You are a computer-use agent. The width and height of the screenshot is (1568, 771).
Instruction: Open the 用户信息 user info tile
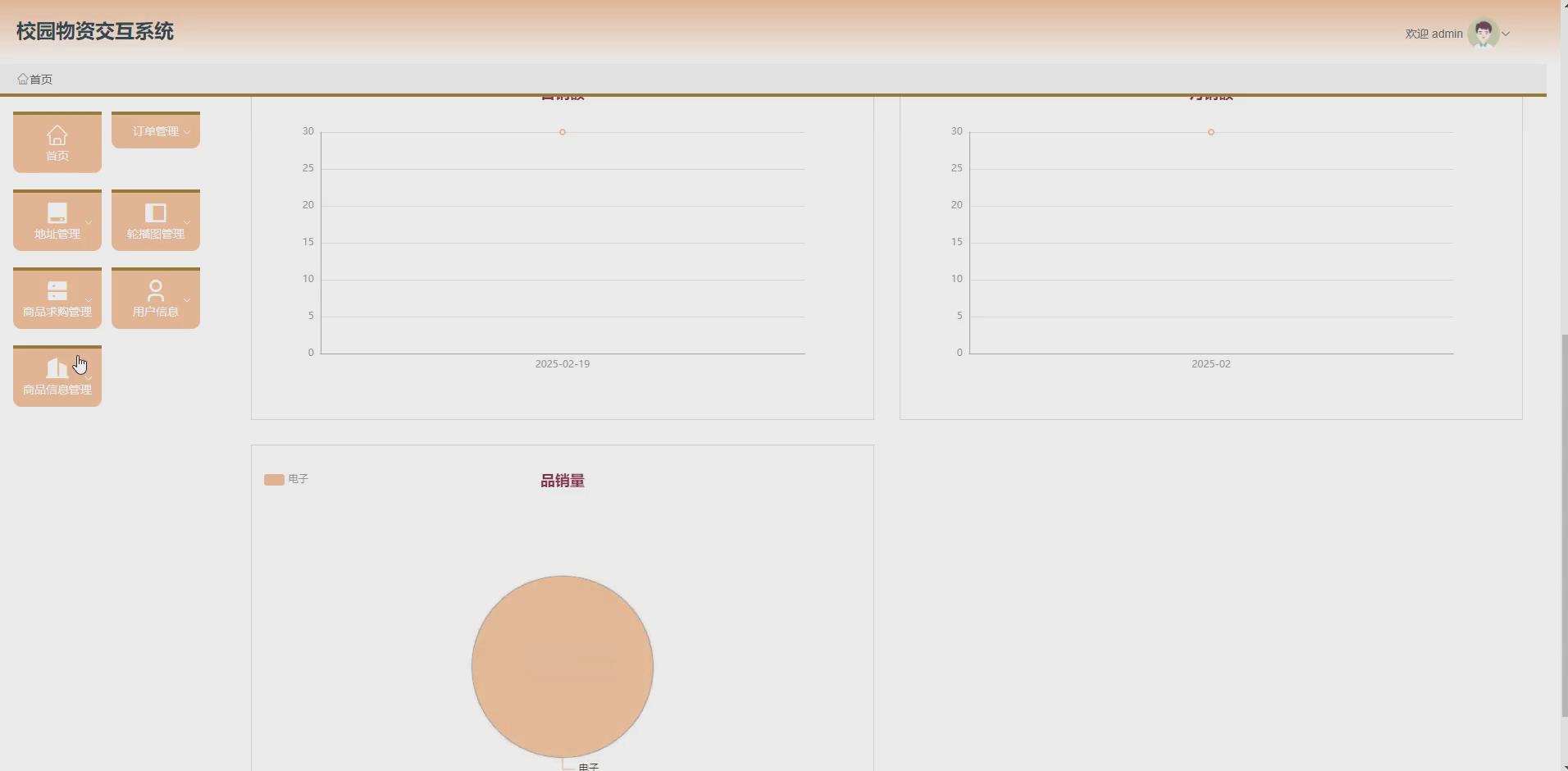pyautogui.click(x=156, y=299)
